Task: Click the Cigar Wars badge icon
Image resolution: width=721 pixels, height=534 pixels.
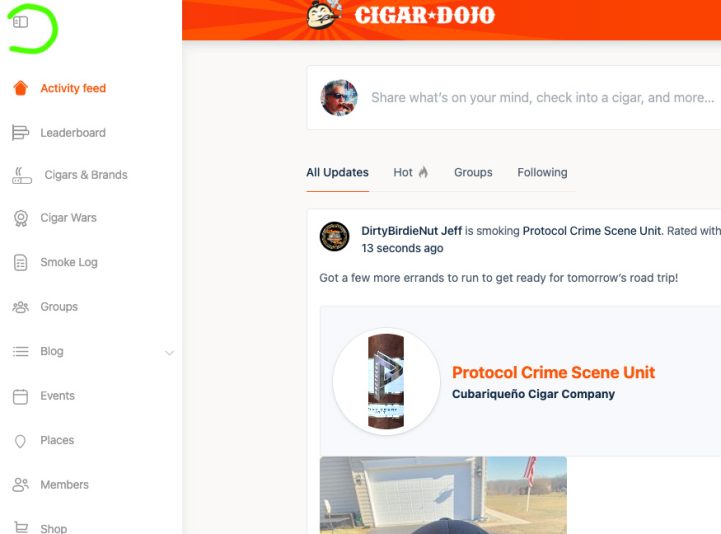Action: point(21,218)
